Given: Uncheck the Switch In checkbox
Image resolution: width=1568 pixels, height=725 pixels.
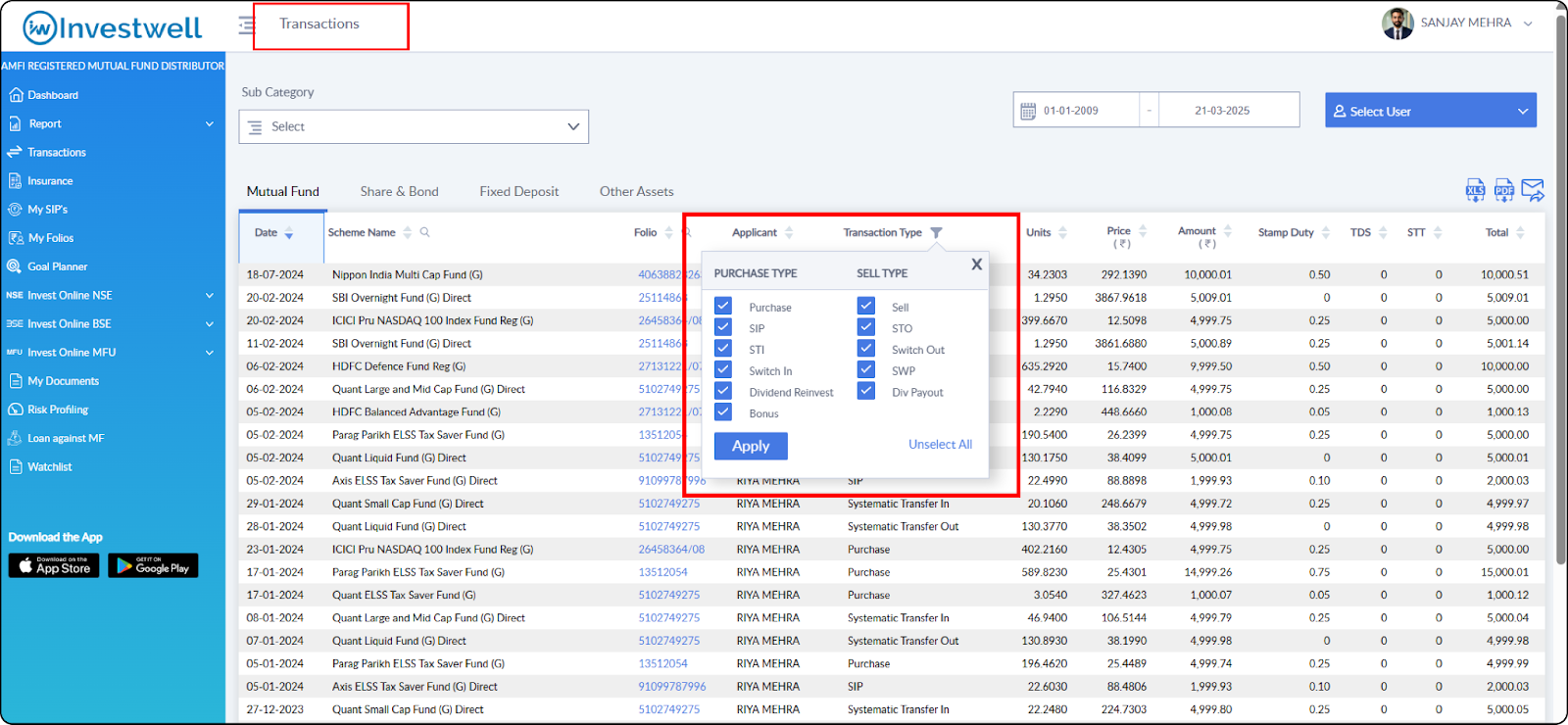Looking at the screenshot, I should [x=723, y=369].
